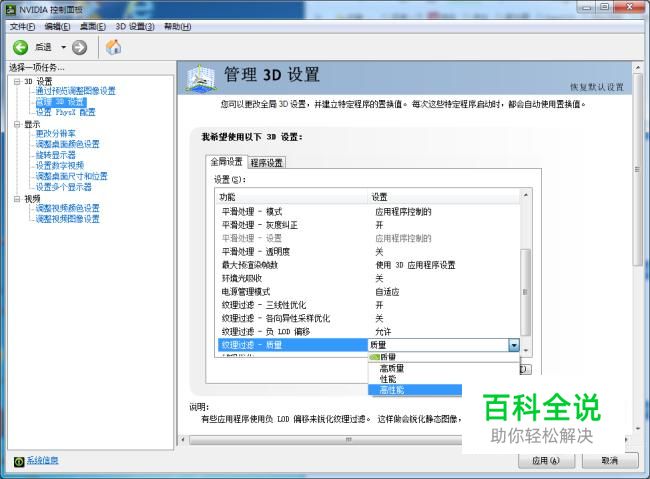Select 旋转显示器 tree item
Viewport: 650px width, 479px height.
56,155
